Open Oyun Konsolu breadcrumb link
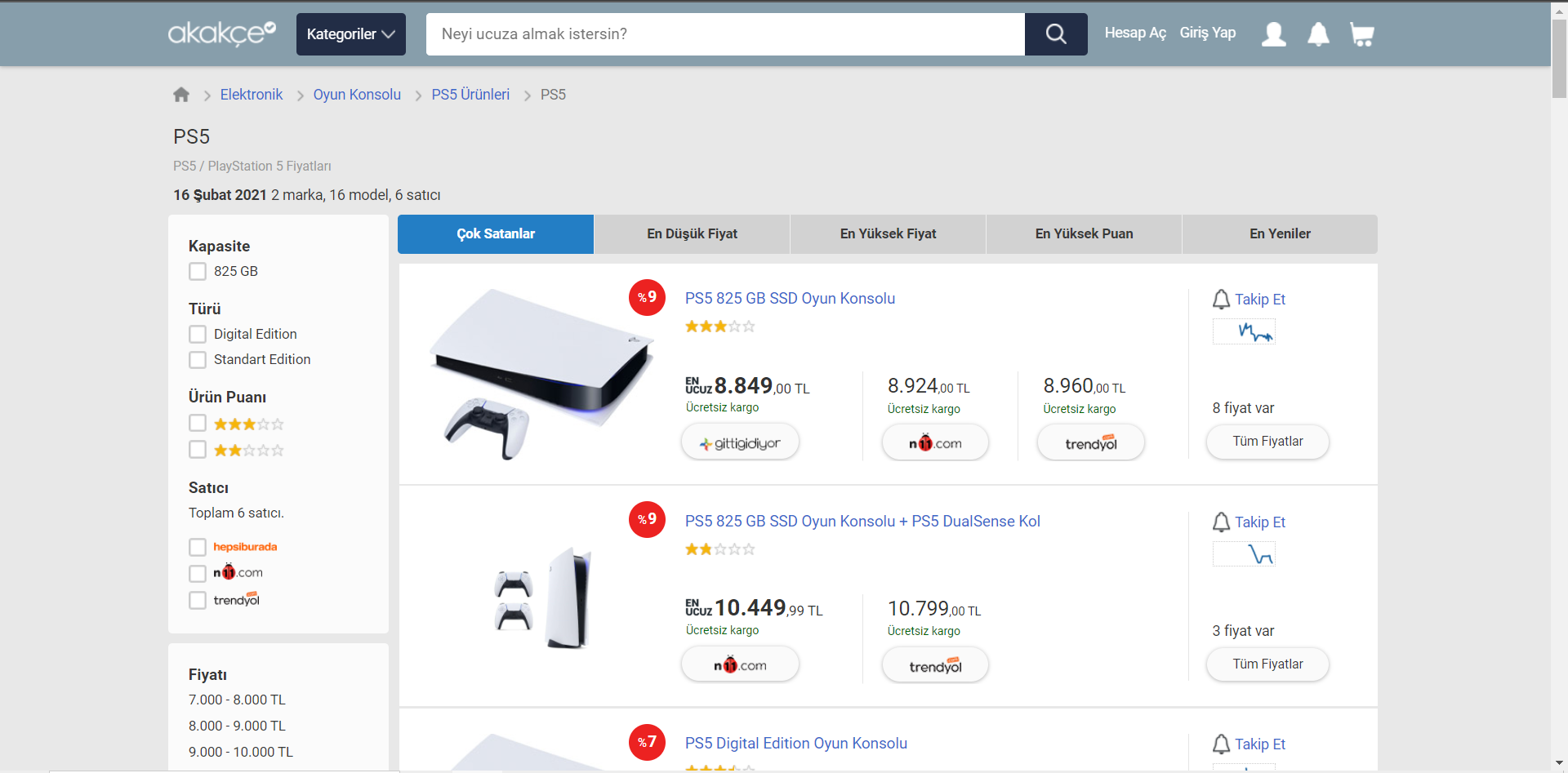The width and height of the screenshot is (1568, 773). 357,95
